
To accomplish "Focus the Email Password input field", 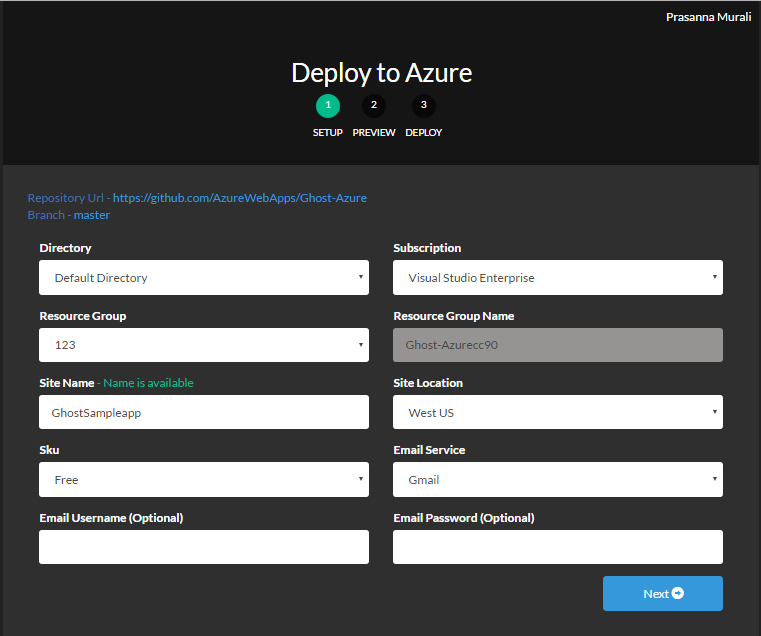I will point(557,547).
